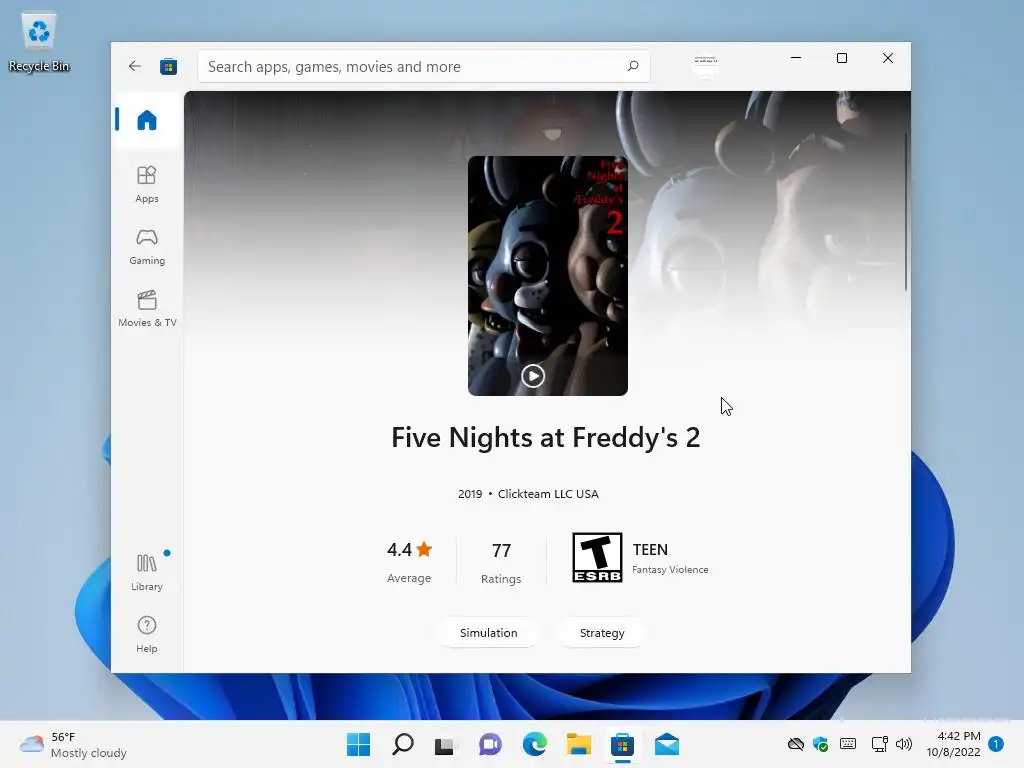Open the Movies & TV section
The width and height of the screenshot is (1024, 768).
[147, 308]
